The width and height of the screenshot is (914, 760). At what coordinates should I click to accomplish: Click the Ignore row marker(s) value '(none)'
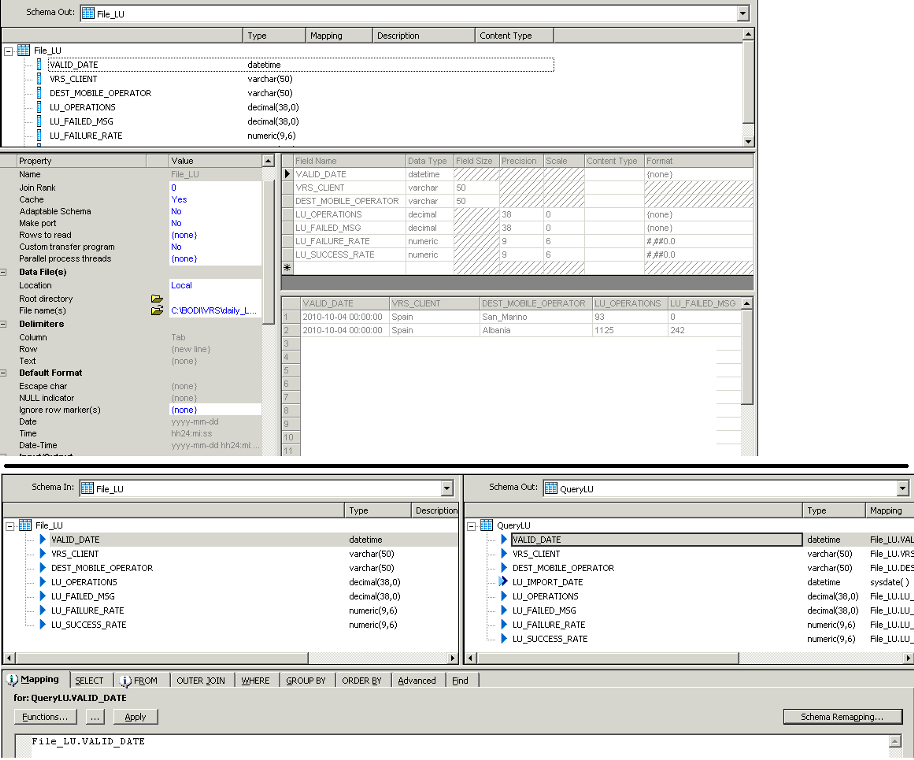[x=215, y=410]
